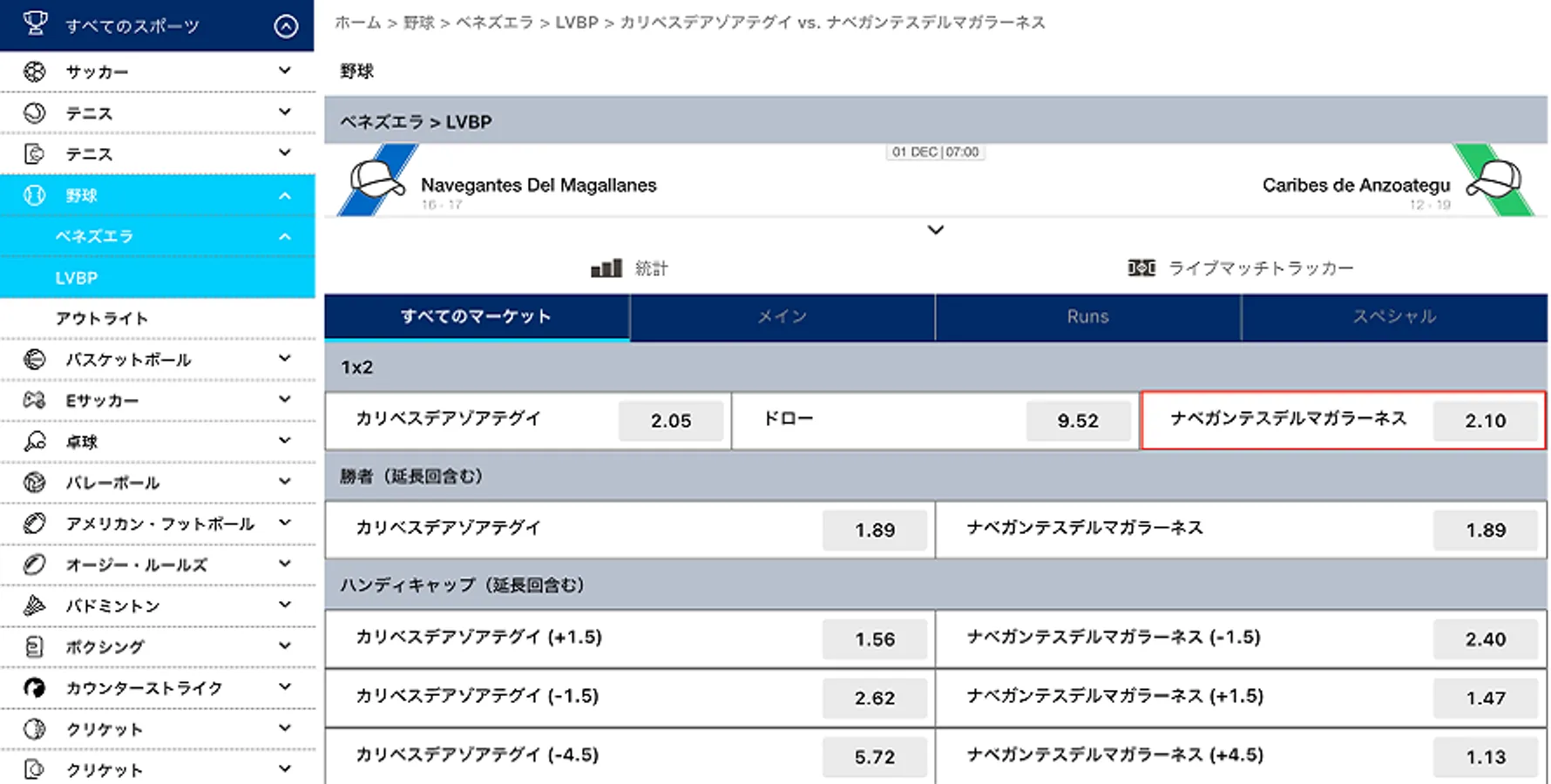This screenshot has width=1551, height=784.
Task: Open the ライブマッチトラッカー scoreboard icon
Action: coord(1141,267)
